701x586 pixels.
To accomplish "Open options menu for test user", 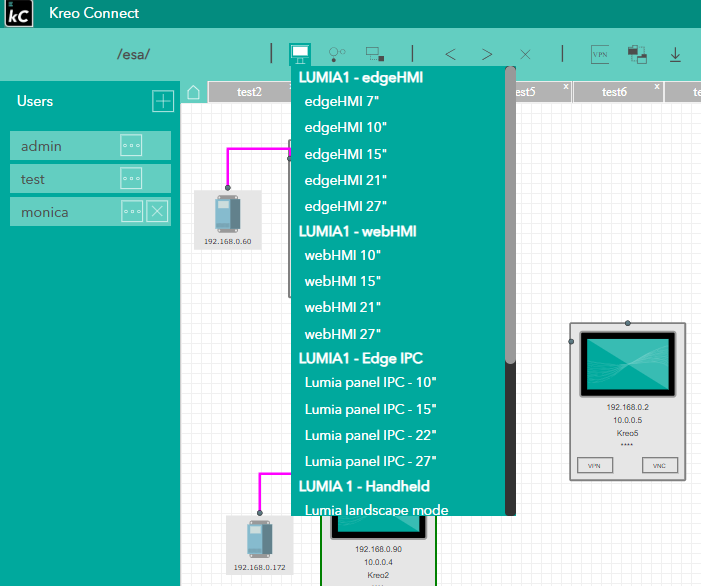I will (x=132, y=179).
